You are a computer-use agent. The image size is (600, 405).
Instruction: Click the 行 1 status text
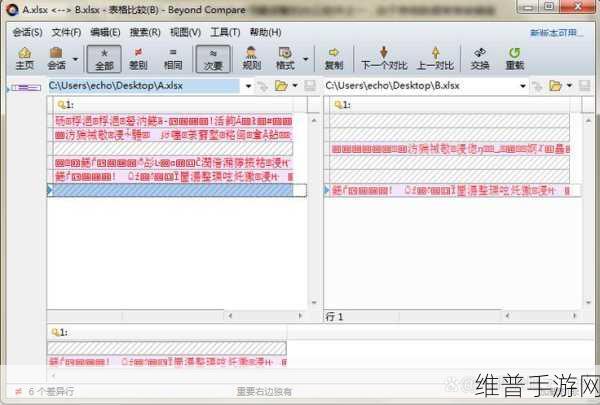pos(334,317)
